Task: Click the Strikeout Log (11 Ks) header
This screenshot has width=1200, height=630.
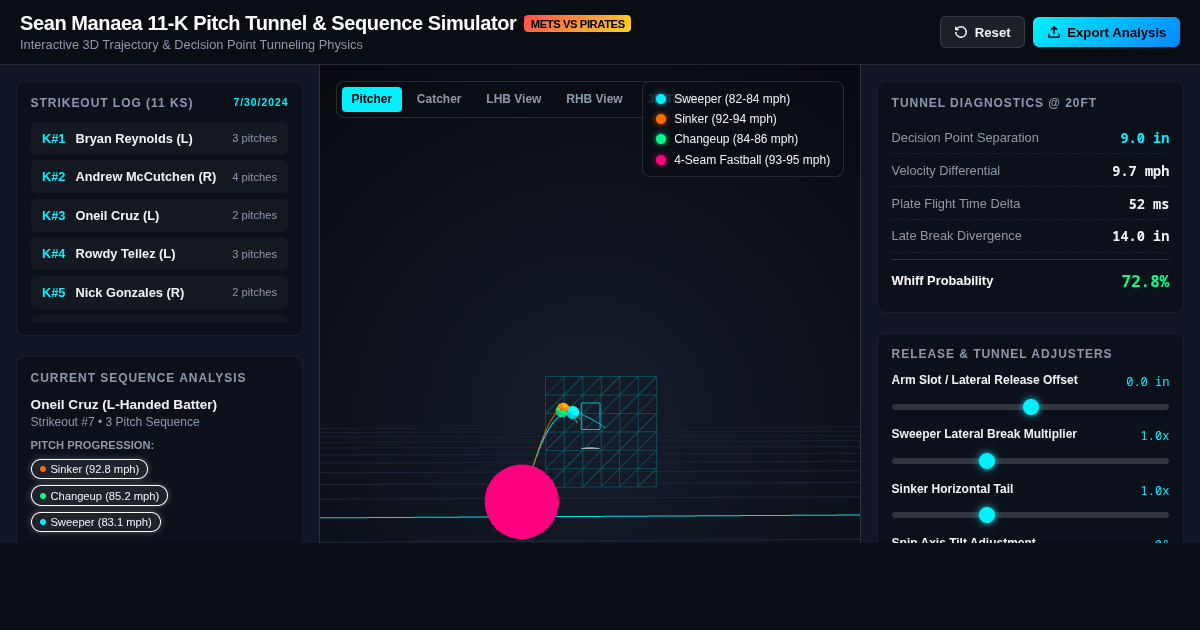Action: coord(112,103)
